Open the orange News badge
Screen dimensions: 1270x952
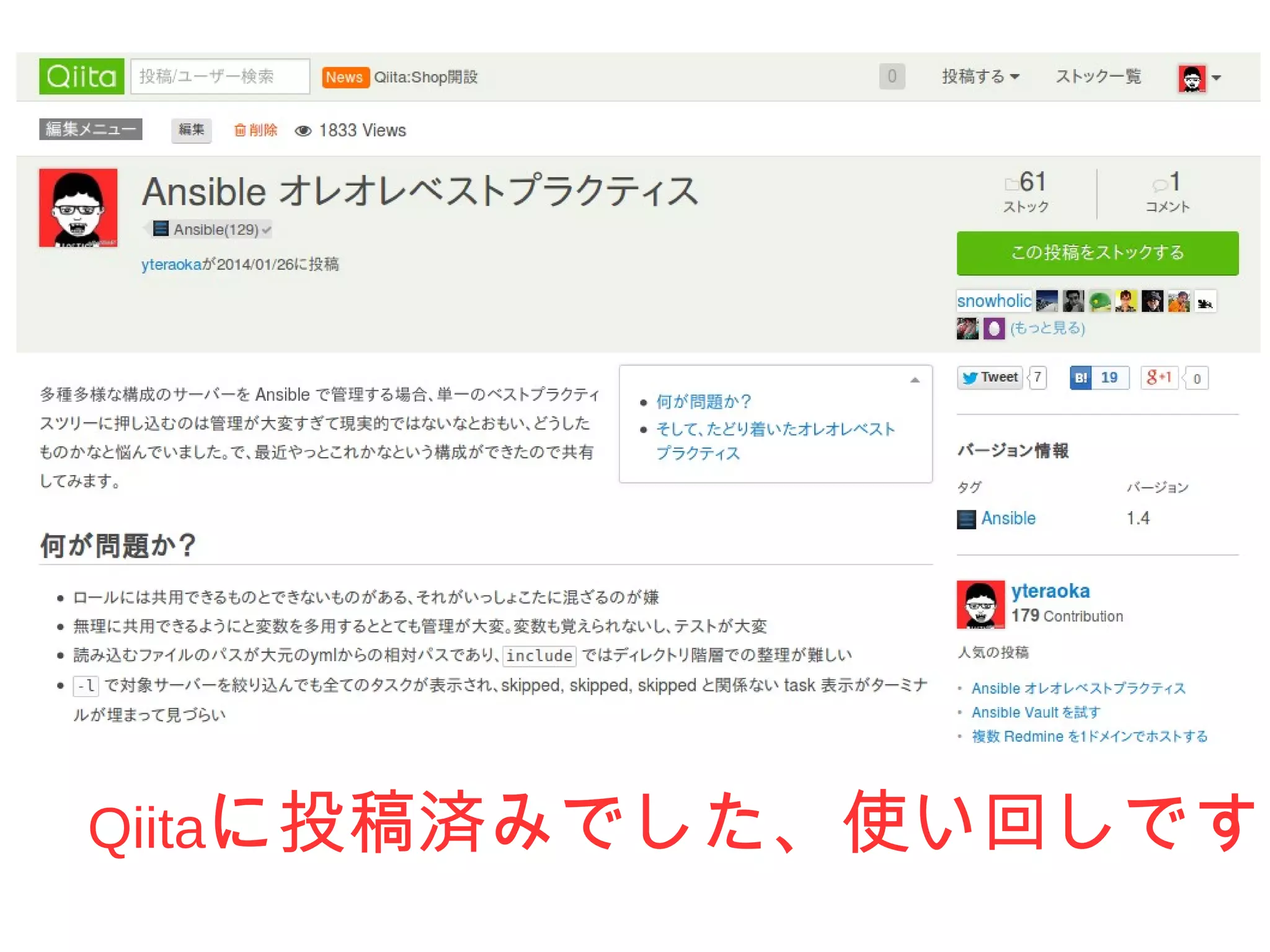pos(345,77)
